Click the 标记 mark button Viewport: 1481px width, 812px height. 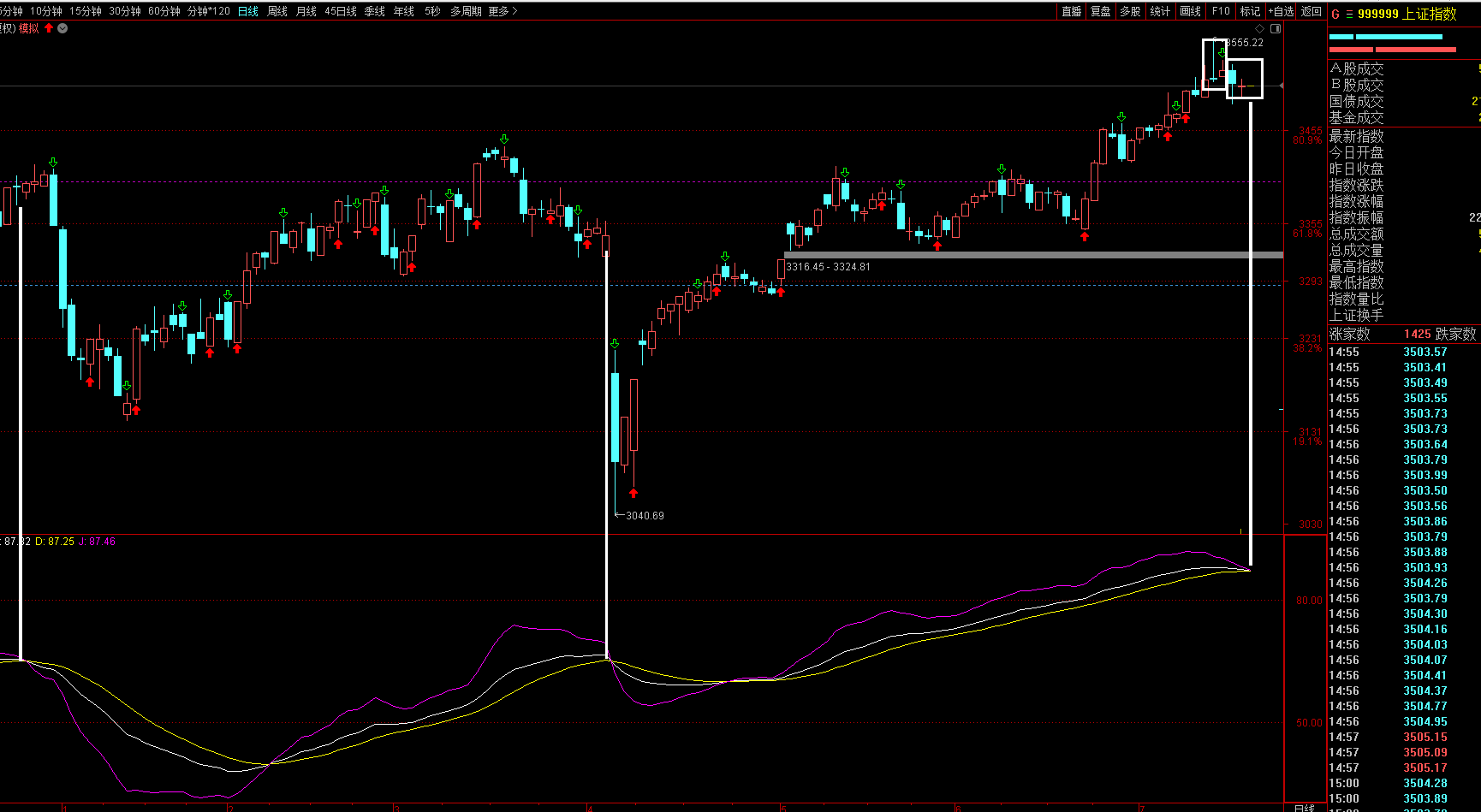point(1251,11)
